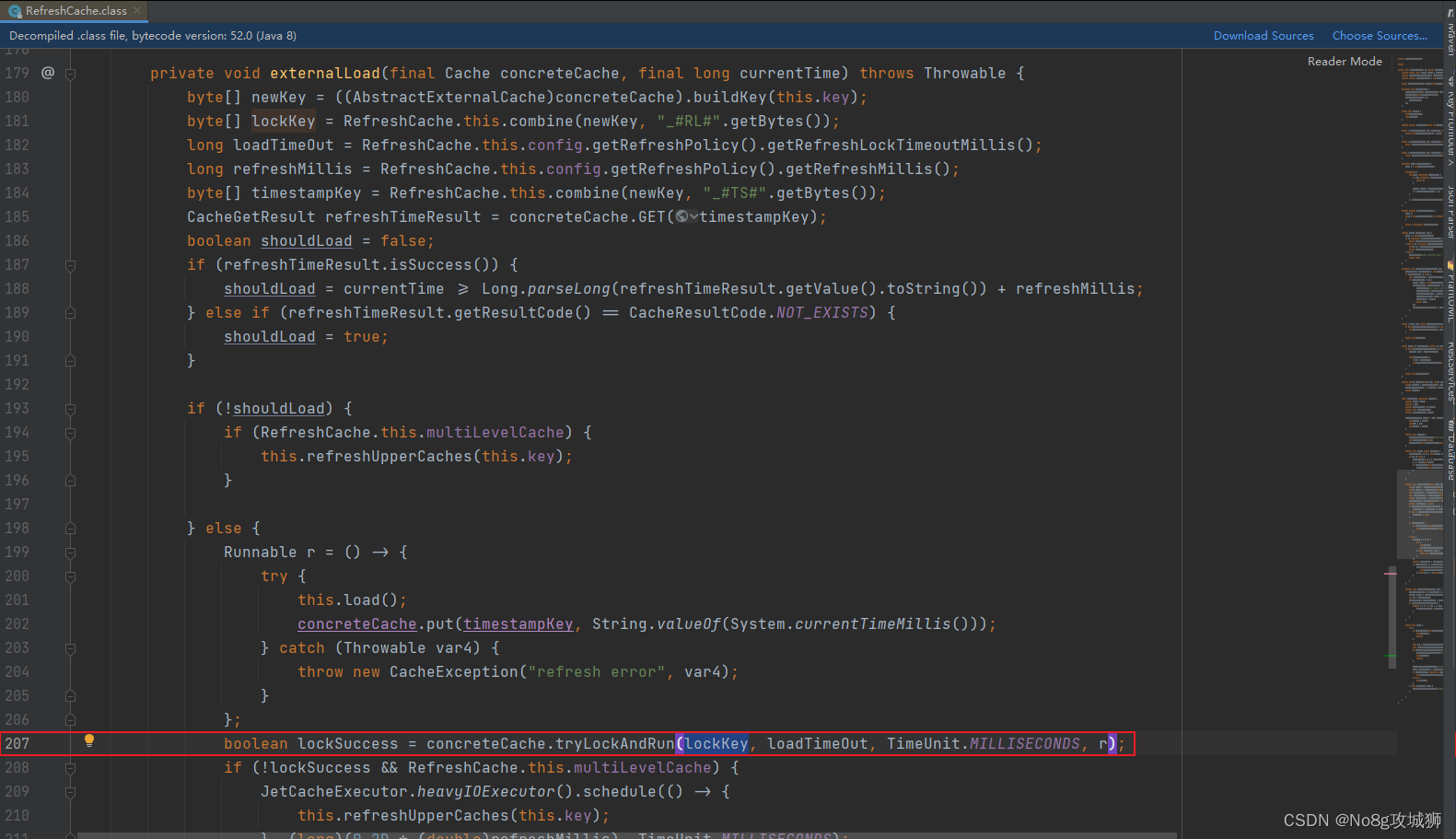Open the PlantUML side tab
The width and height of the screenshot is (1456, 839).
(x=1450, y=293)
